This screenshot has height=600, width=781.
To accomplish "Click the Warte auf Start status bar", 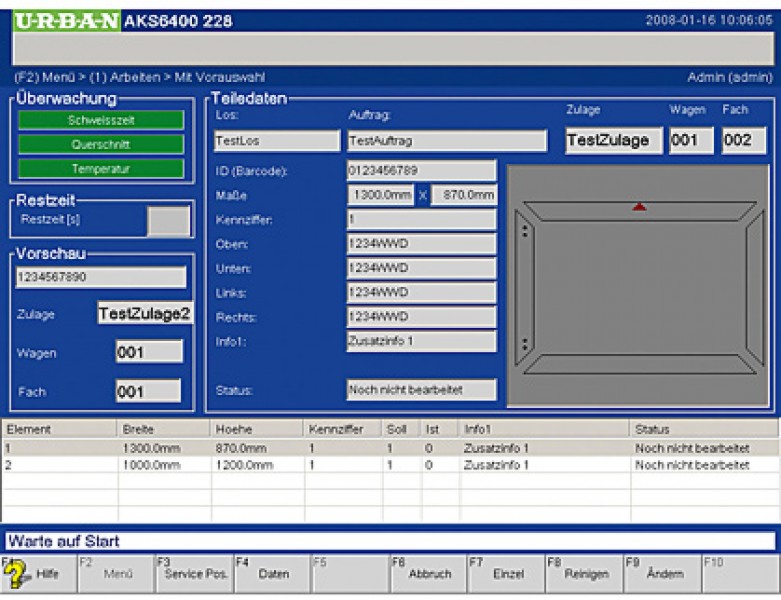I will [x=390, y=541].
